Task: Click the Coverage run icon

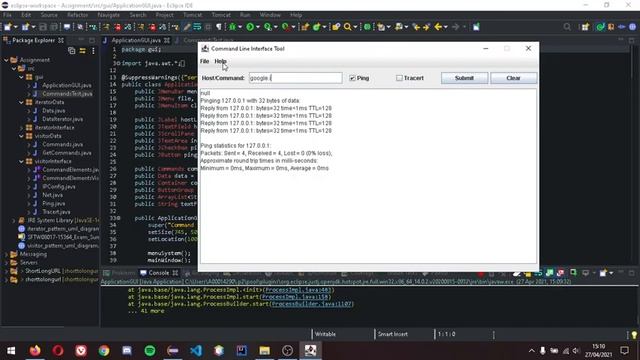Action: tap(268, 27)
